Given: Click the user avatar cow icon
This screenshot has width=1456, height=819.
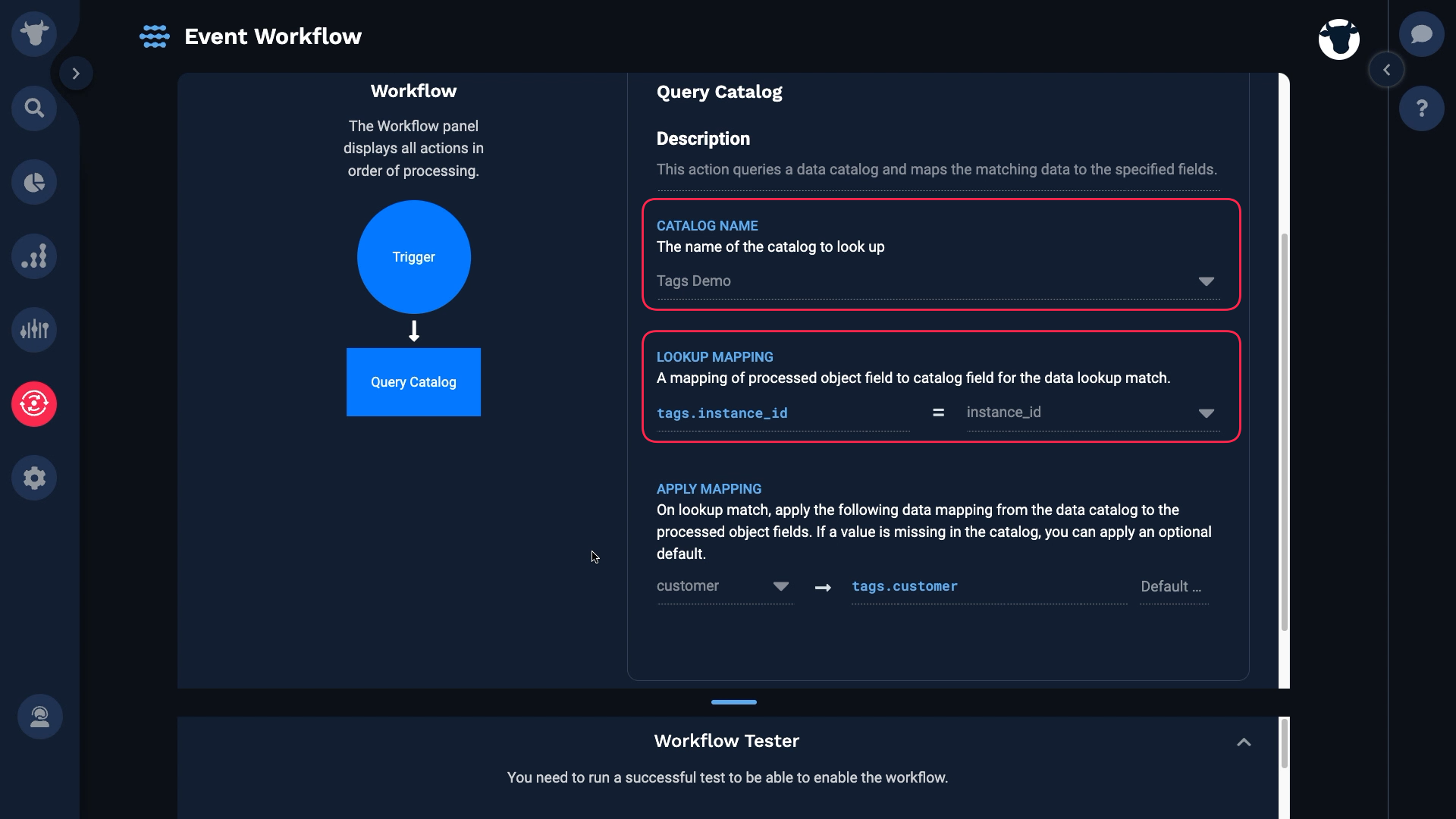Looking at the screenshot, I should pos(1339,39).
